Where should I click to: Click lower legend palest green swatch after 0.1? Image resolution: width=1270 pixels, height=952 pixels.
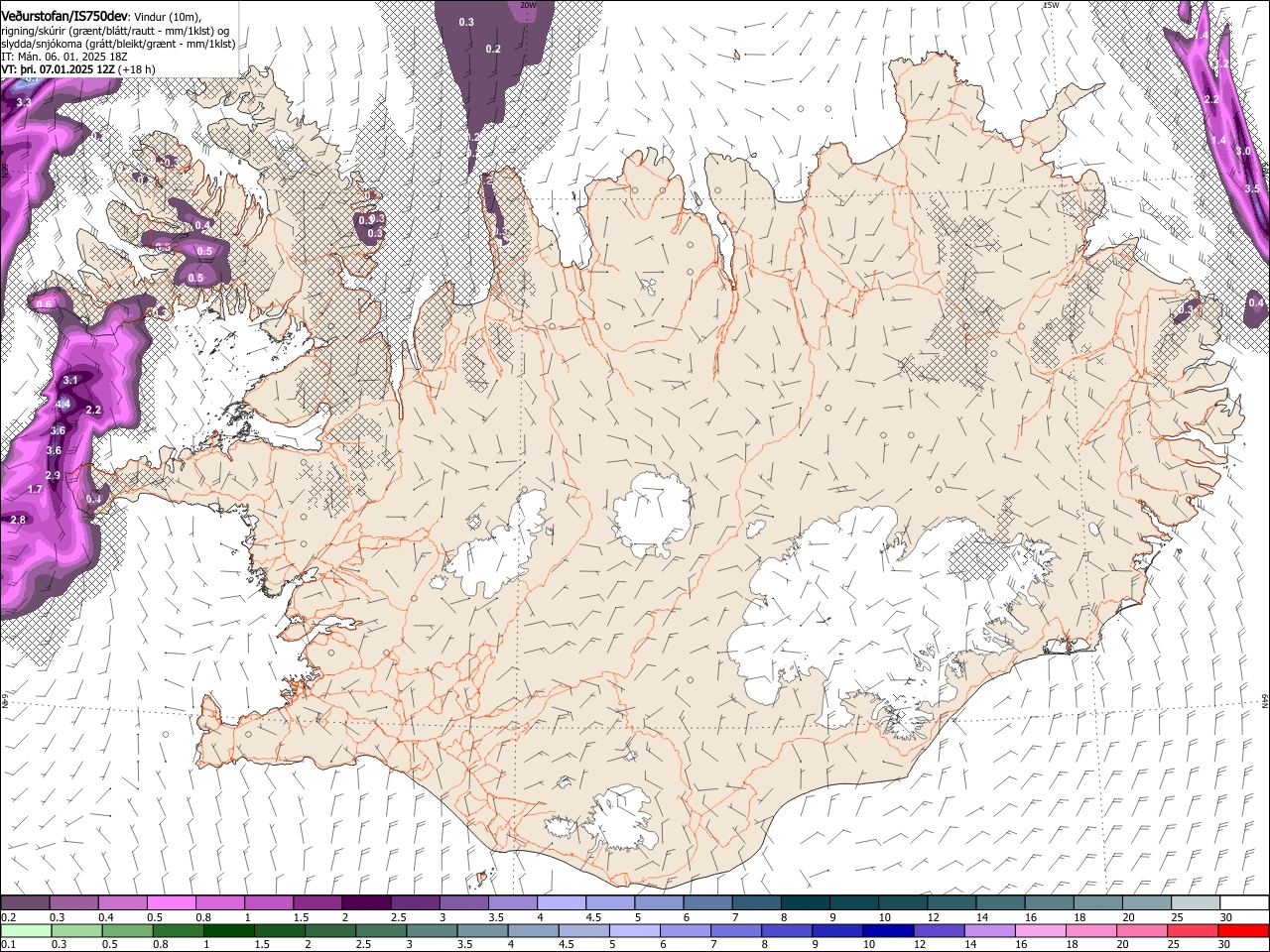point(25,930)
